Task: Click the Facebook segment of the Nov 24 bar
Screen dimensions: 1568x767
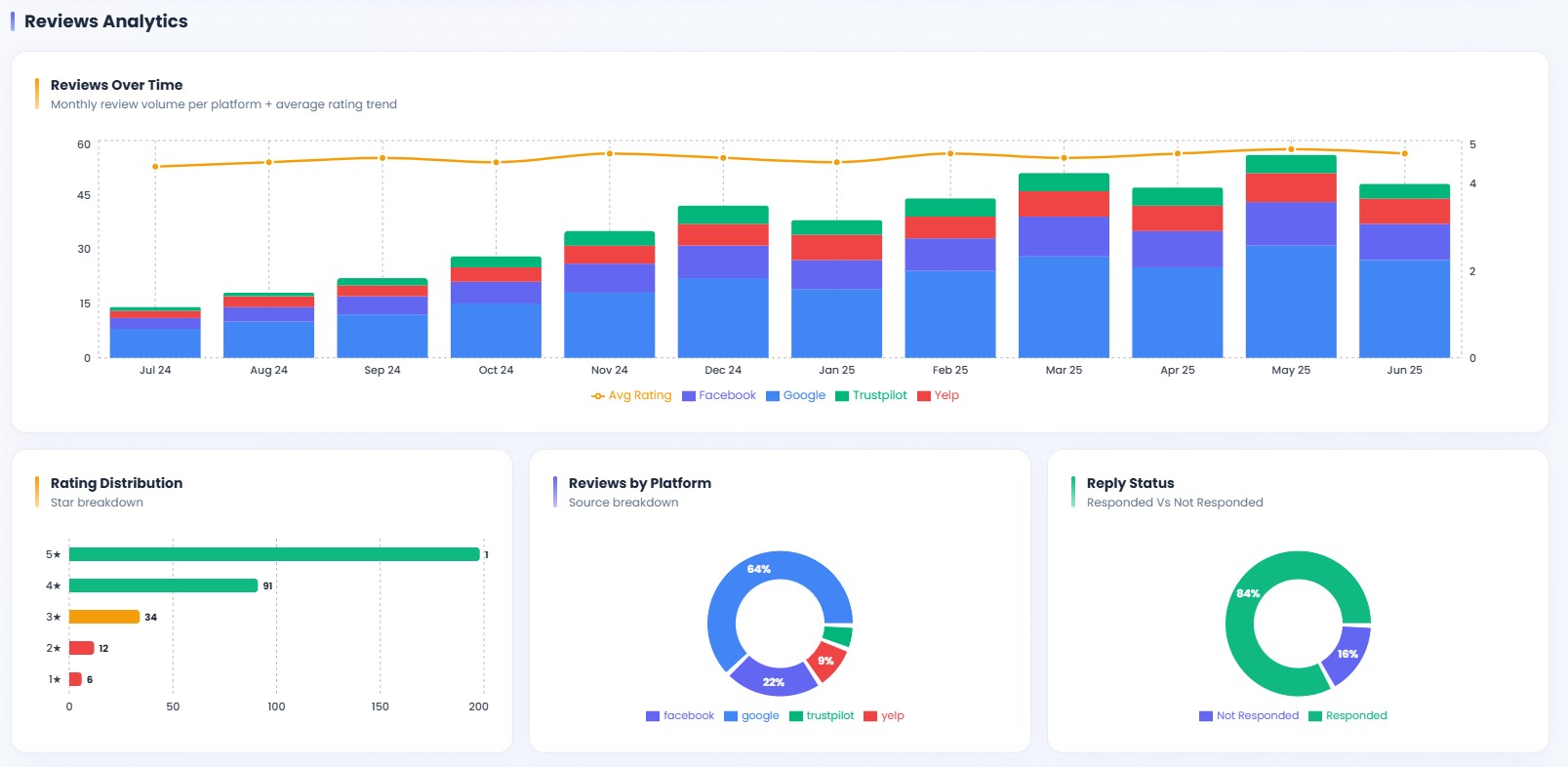Action: [610, 278]
